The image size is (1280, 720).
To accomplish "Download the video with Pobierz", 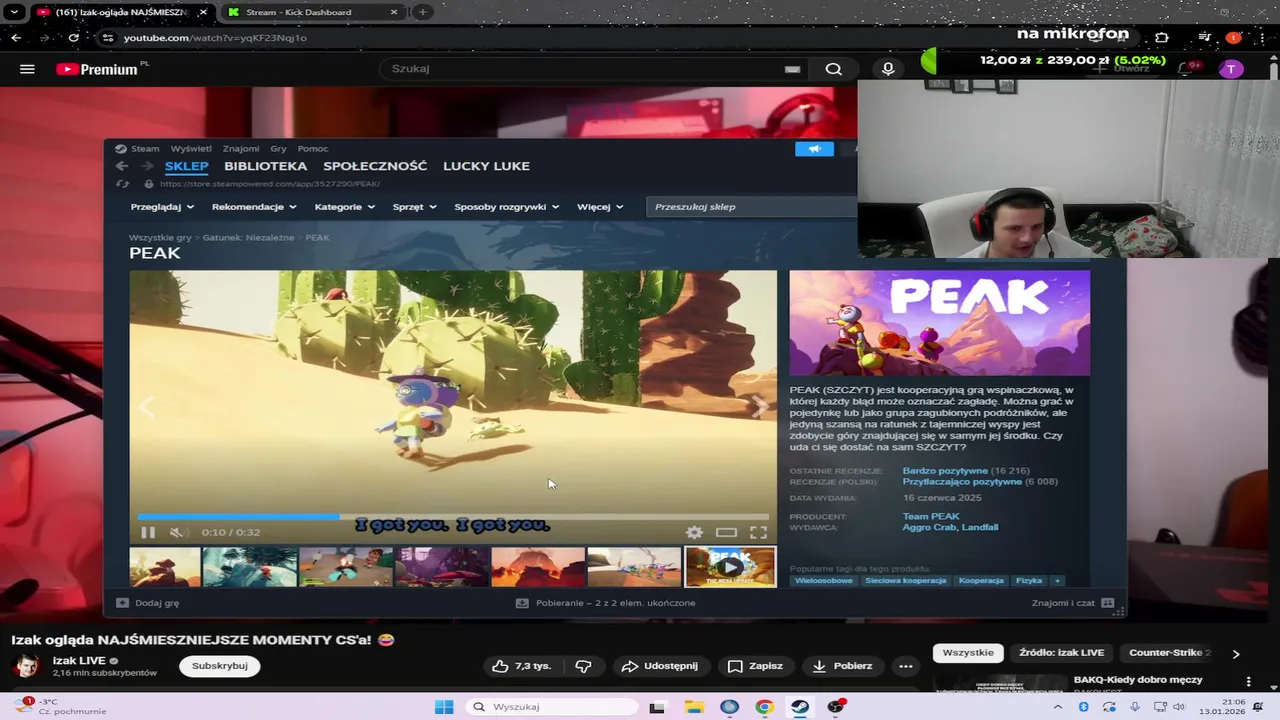I will click(x=842, y=666).
